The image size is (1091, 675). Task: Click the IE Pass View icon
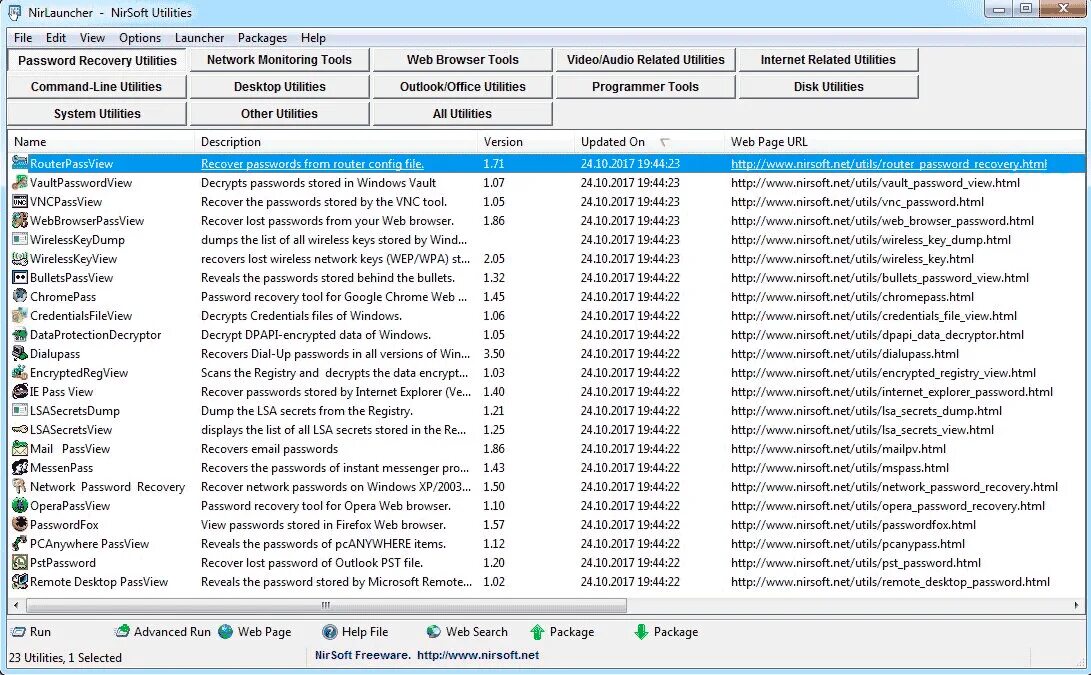pos(19,392)
